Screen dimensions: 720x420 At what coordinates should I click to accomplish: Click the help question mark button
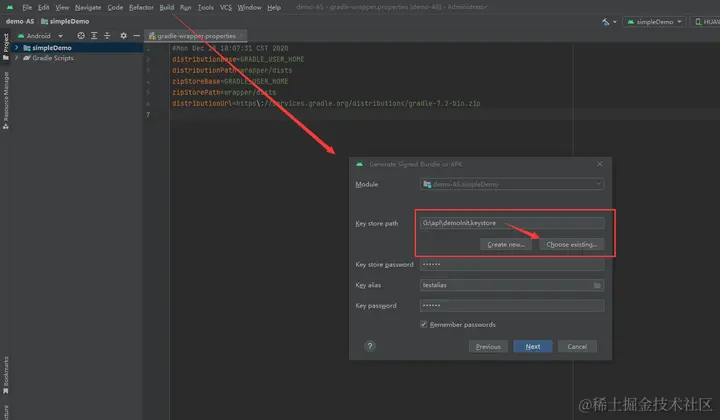[x=370, y=346]
